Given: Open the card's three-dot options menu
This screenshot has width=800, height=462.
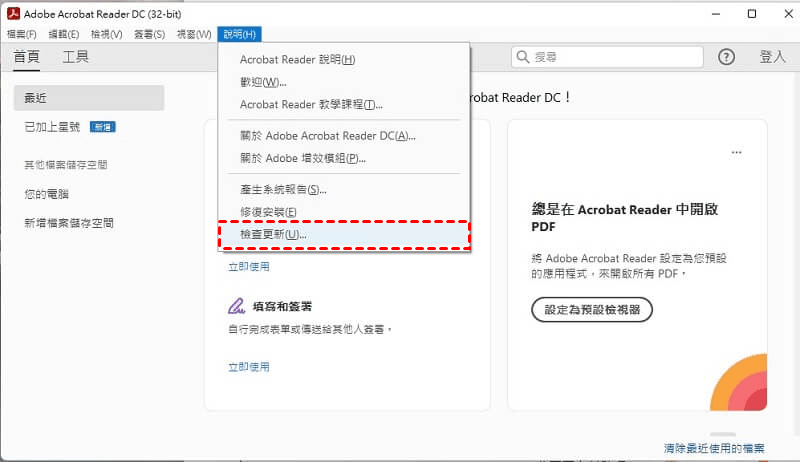Looking at the screenshot, I should tap(736, 152).
